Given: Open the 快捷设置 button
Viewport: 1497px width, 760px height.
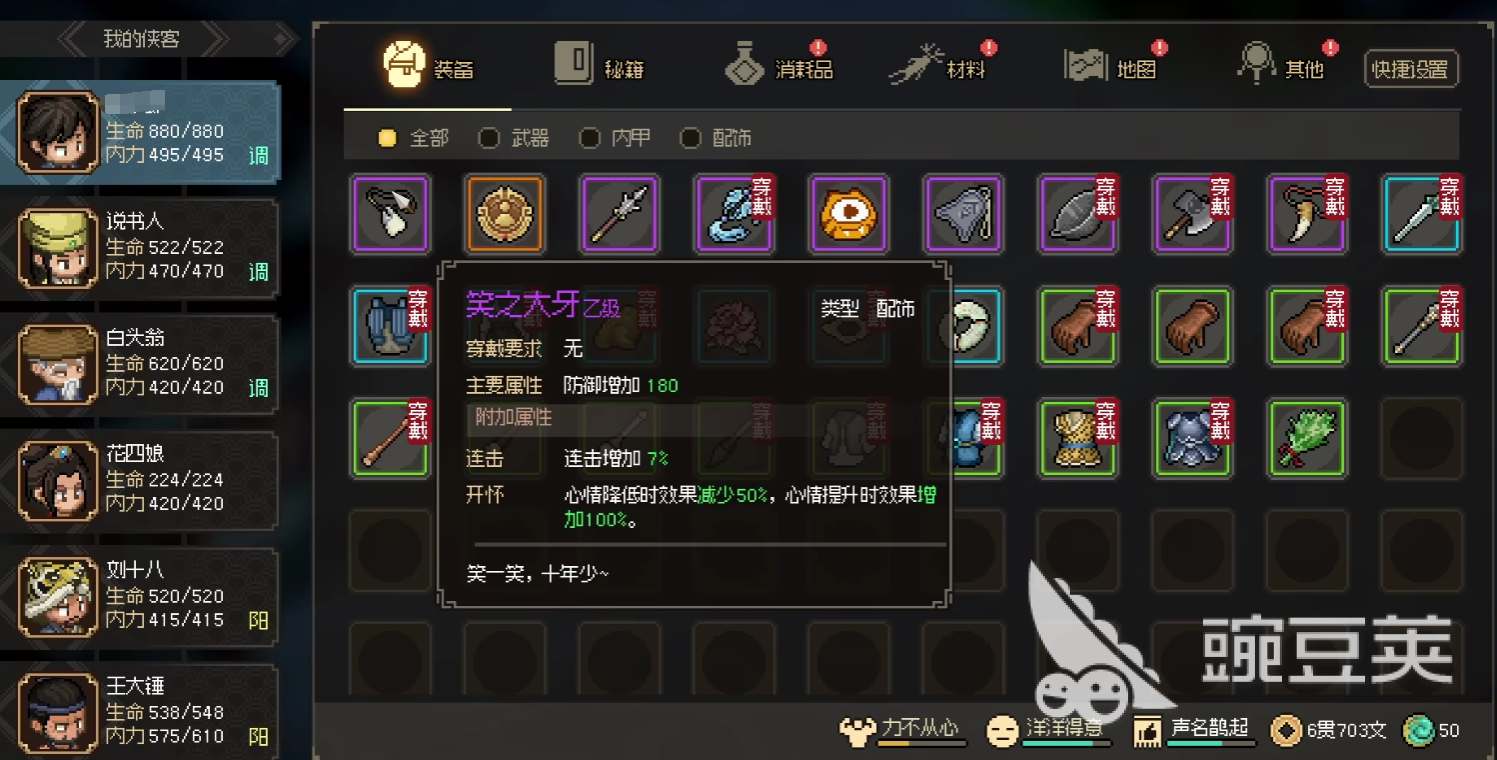Looking at the screenshot, I should tap(1411, 69).
